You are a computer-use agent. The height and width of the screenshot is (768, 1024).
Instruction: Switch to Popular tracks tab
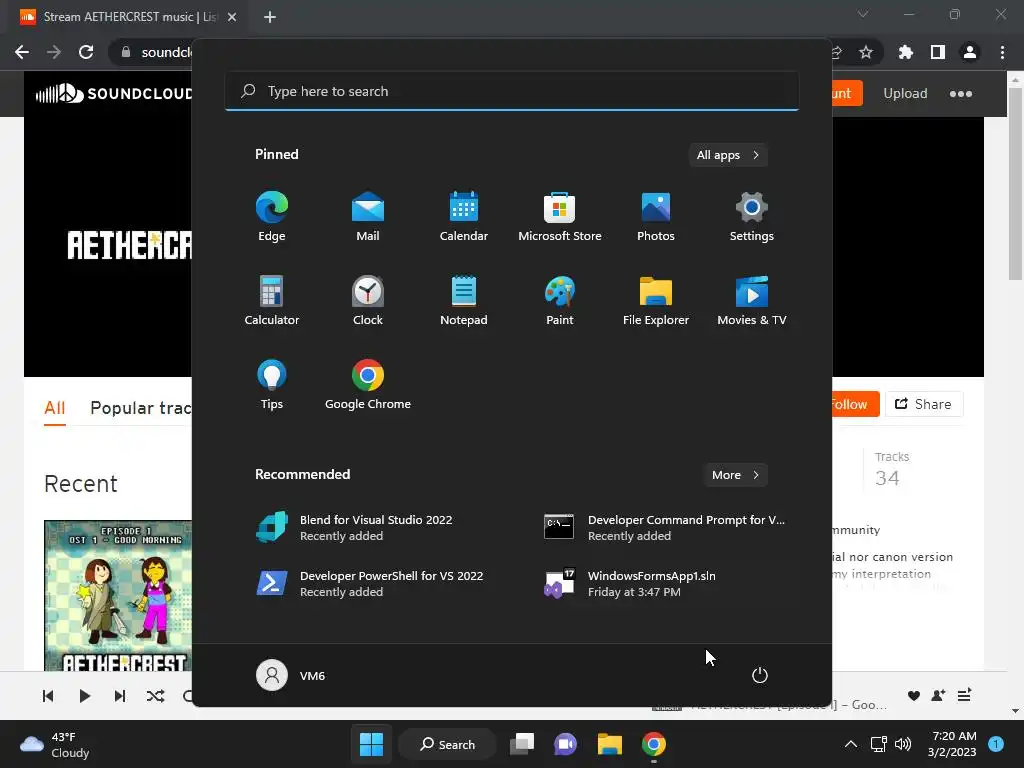[140, 408]
